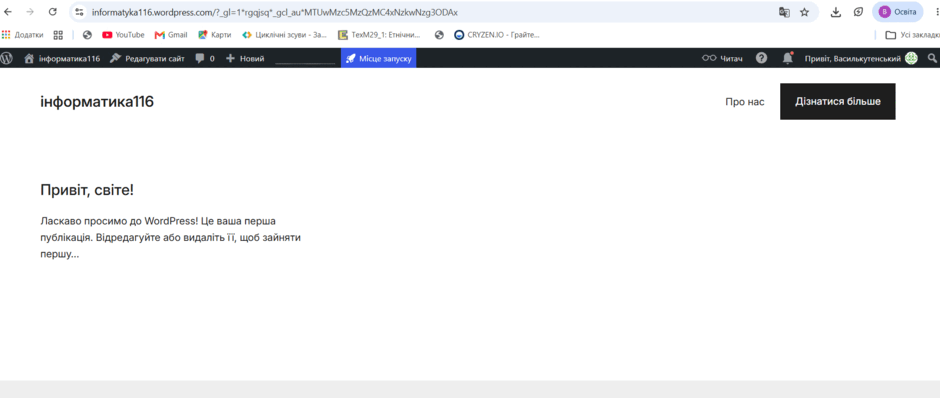Click the інформатика116 site title
Image resolution: width=940 pixels, height=398 pixels.
click(97, 102)
